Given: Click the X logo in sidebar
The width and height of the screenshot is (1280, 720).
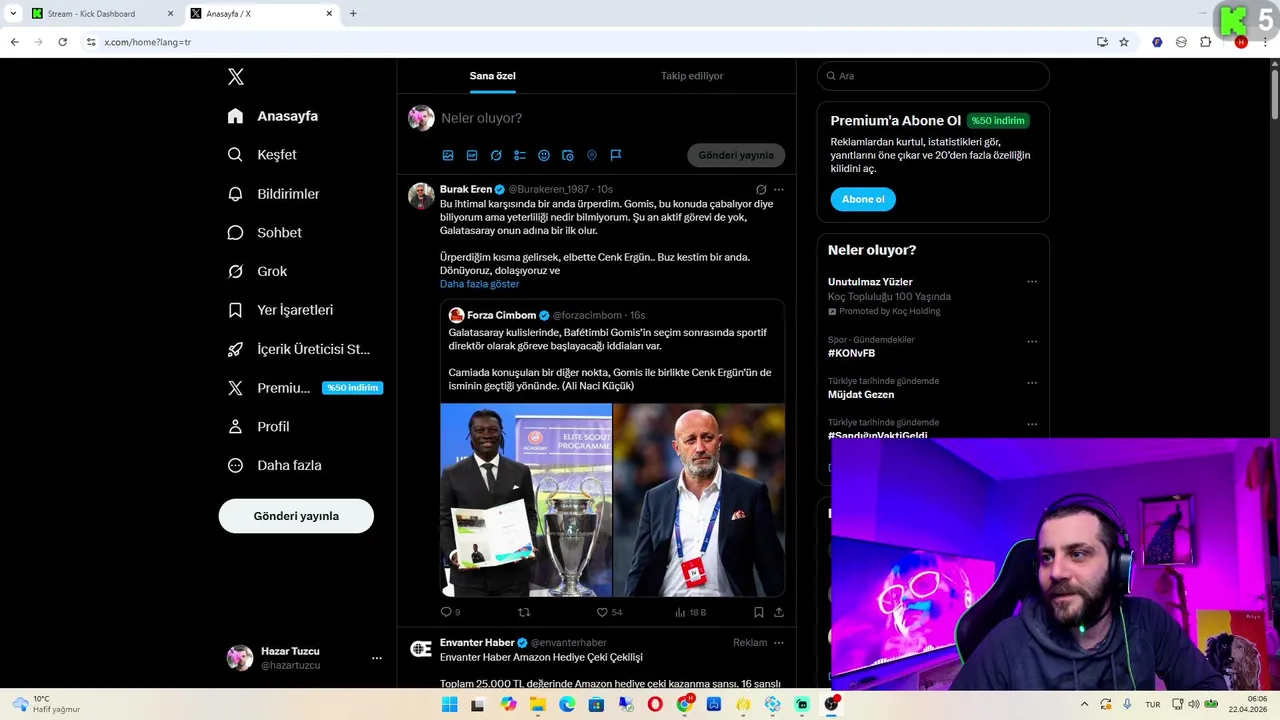Looking at the screenshot, I should pyautogui.click(x=235, y=77).
